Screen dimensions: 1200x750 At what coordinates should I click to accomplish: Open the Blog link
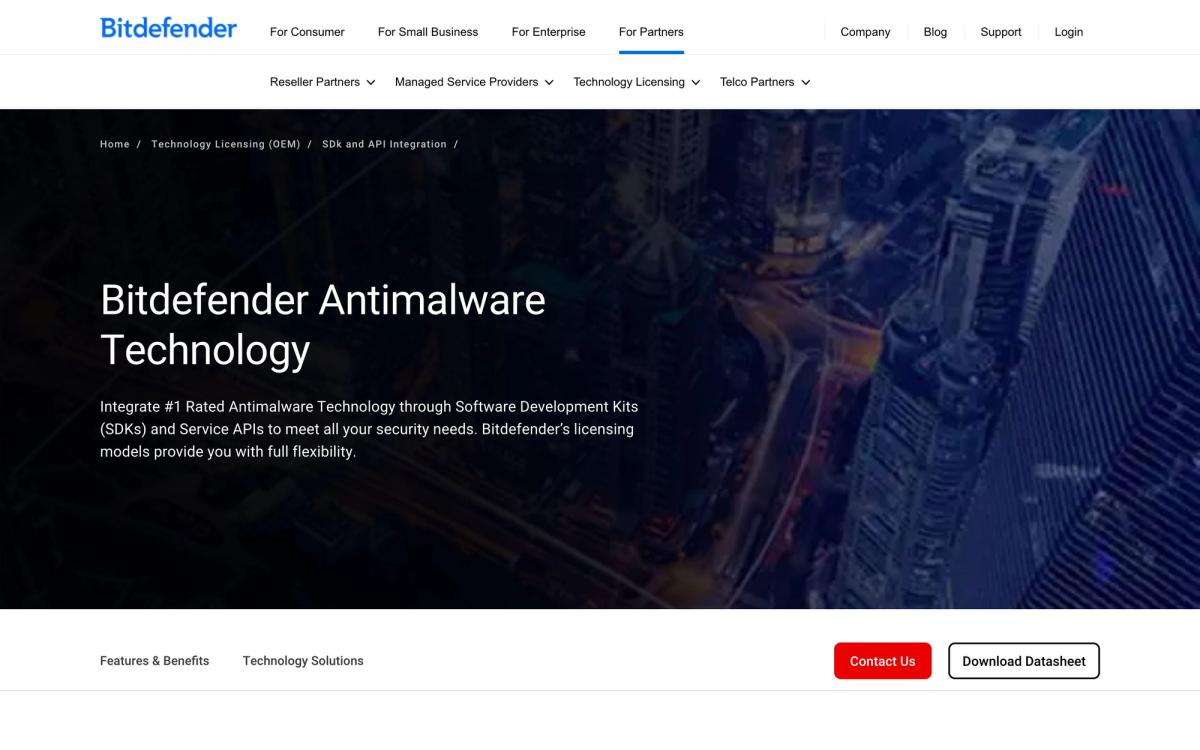click(935, 32)
